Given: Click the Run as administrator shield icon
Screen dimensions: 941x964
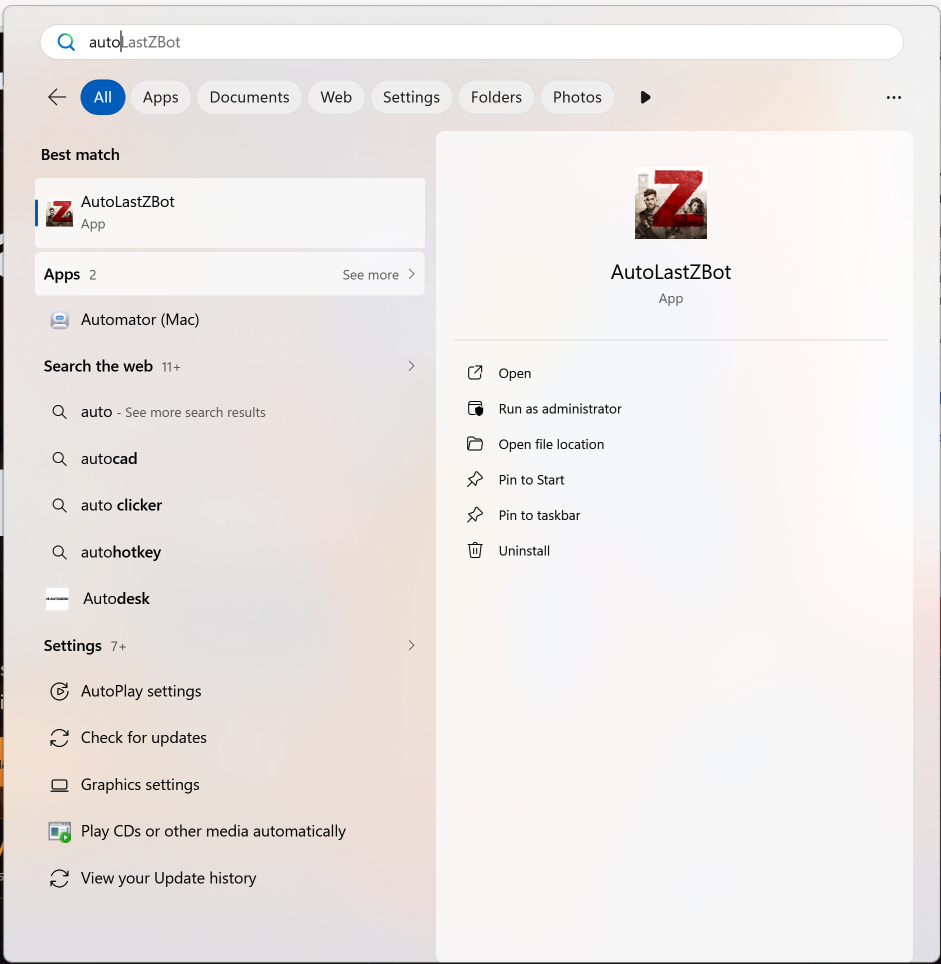Looking at the screenshot, I should (x=475, y=409).
